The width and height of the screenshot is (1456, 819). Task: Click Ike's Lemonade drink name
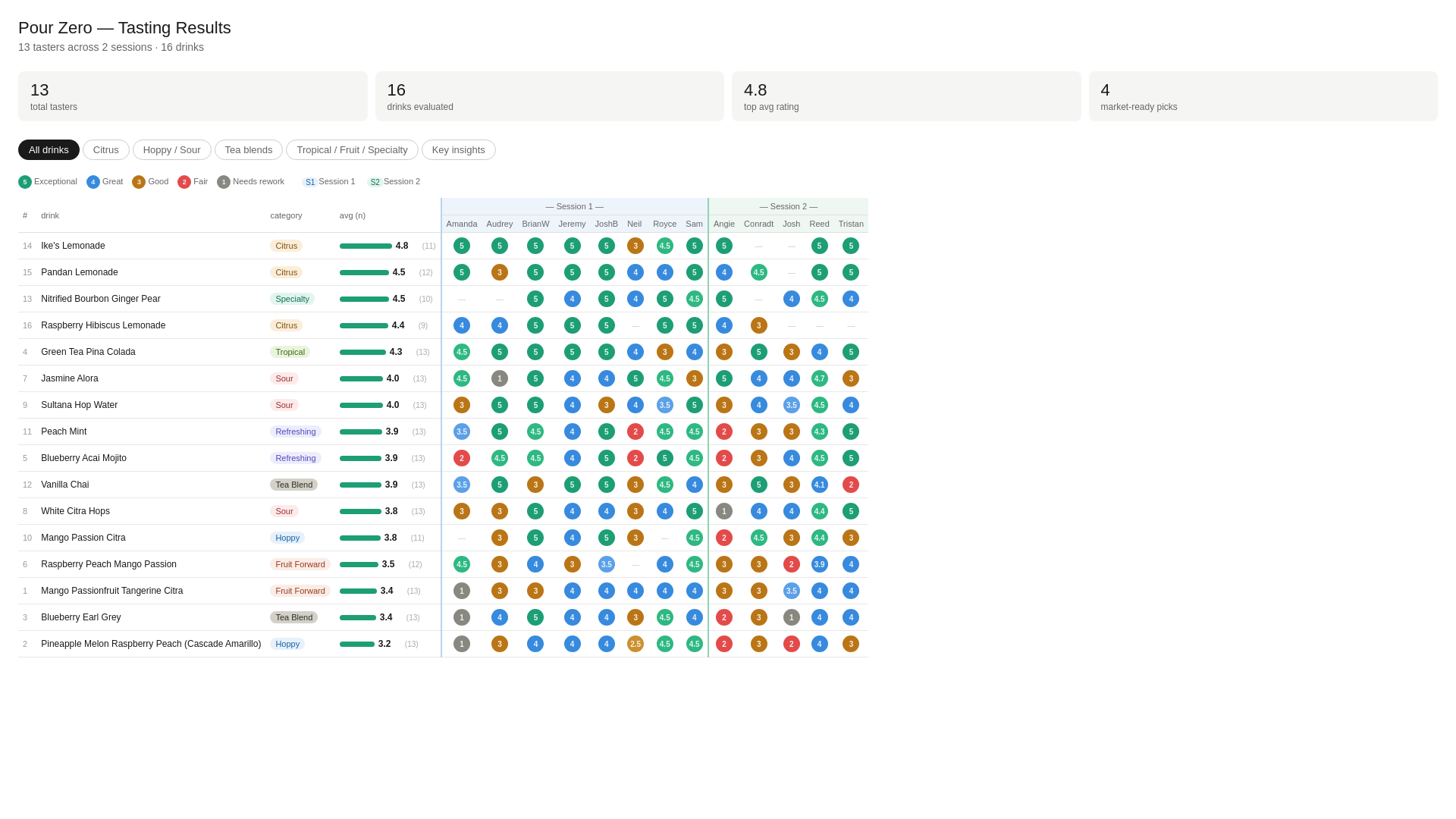click(73, 246)
